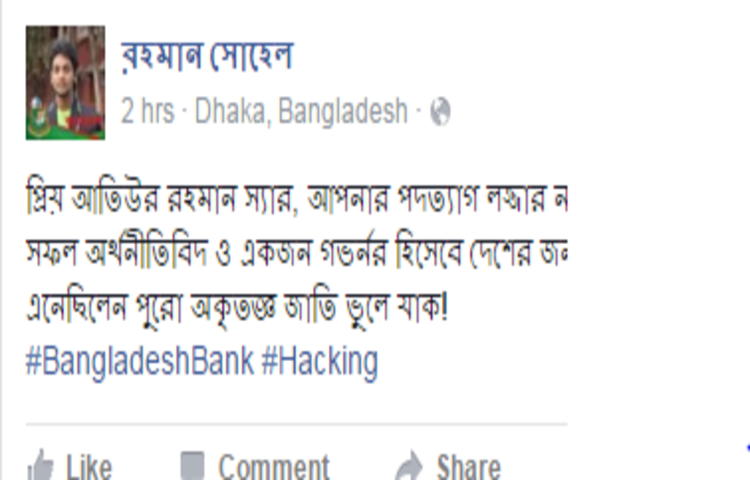The width and height of the screenshot is (750, 480).
Task: Click the globe public privacy icon
Action: [x=440, y=111]
